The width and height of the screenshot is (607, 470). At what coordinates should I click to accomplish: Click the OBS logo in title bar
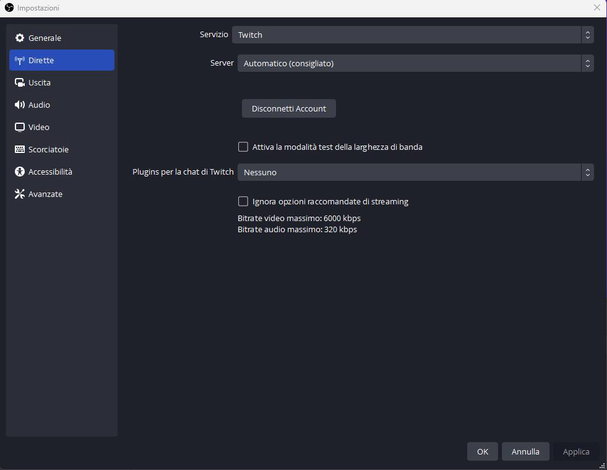point(9,8)
